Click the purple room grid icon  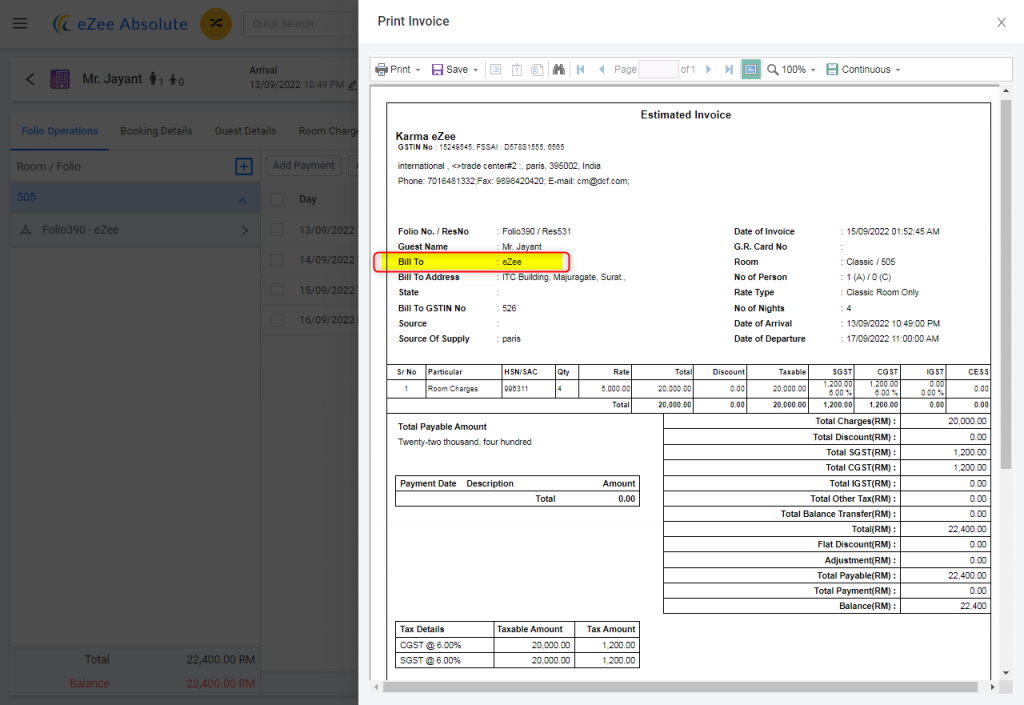point(60,79)
